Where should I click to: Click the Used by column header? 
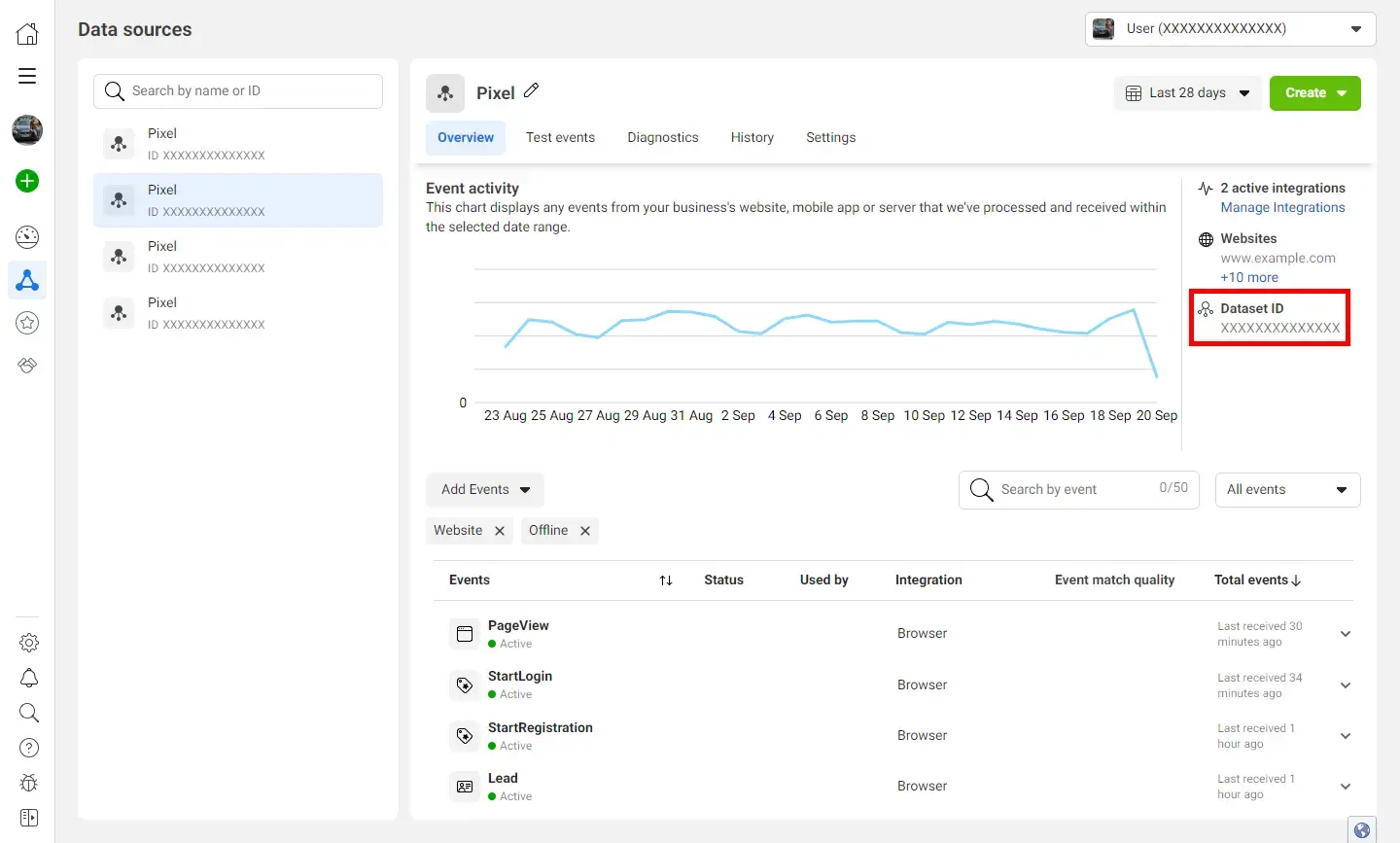click(824, 580)
